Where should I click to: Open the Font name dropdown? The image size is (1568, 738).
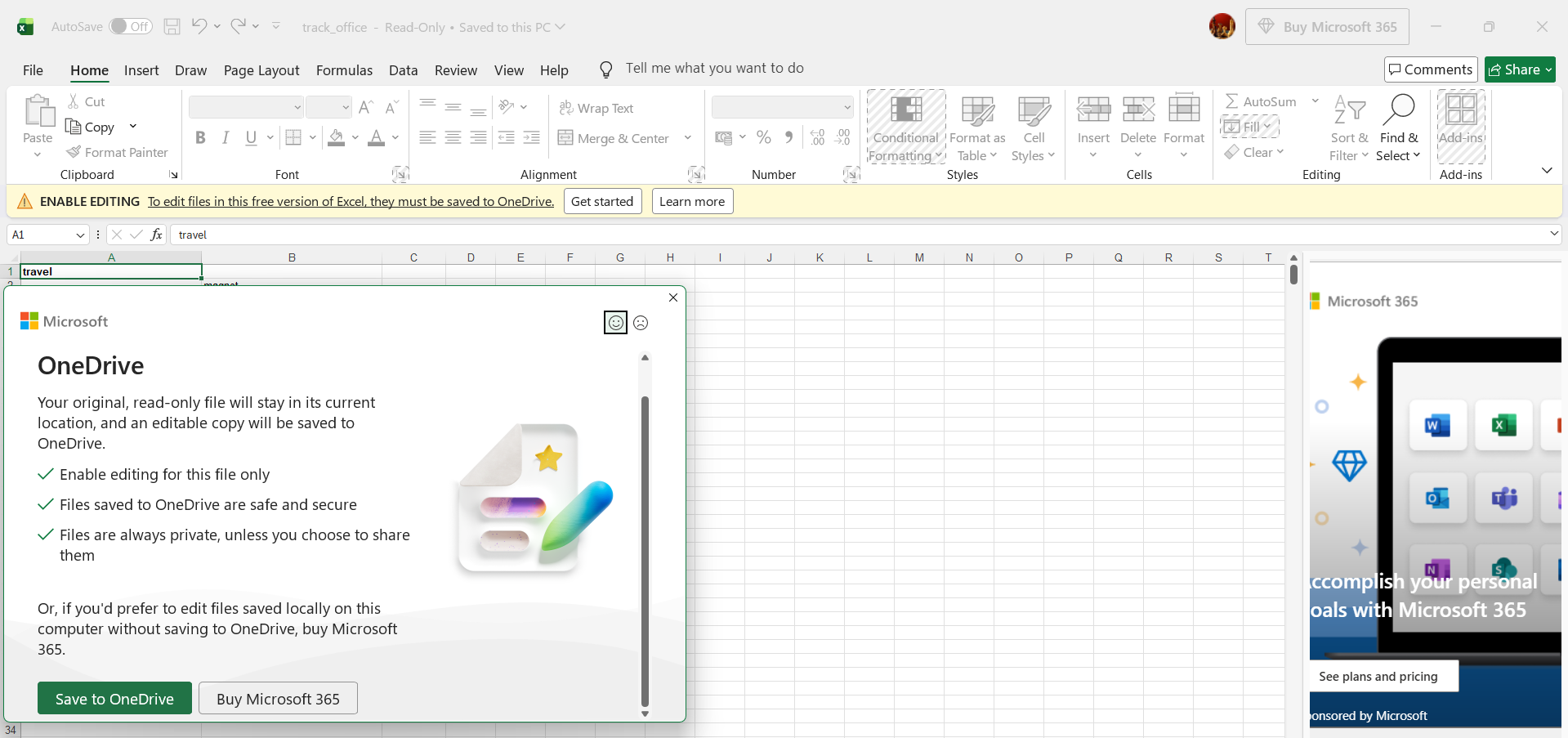click(297, 107)
